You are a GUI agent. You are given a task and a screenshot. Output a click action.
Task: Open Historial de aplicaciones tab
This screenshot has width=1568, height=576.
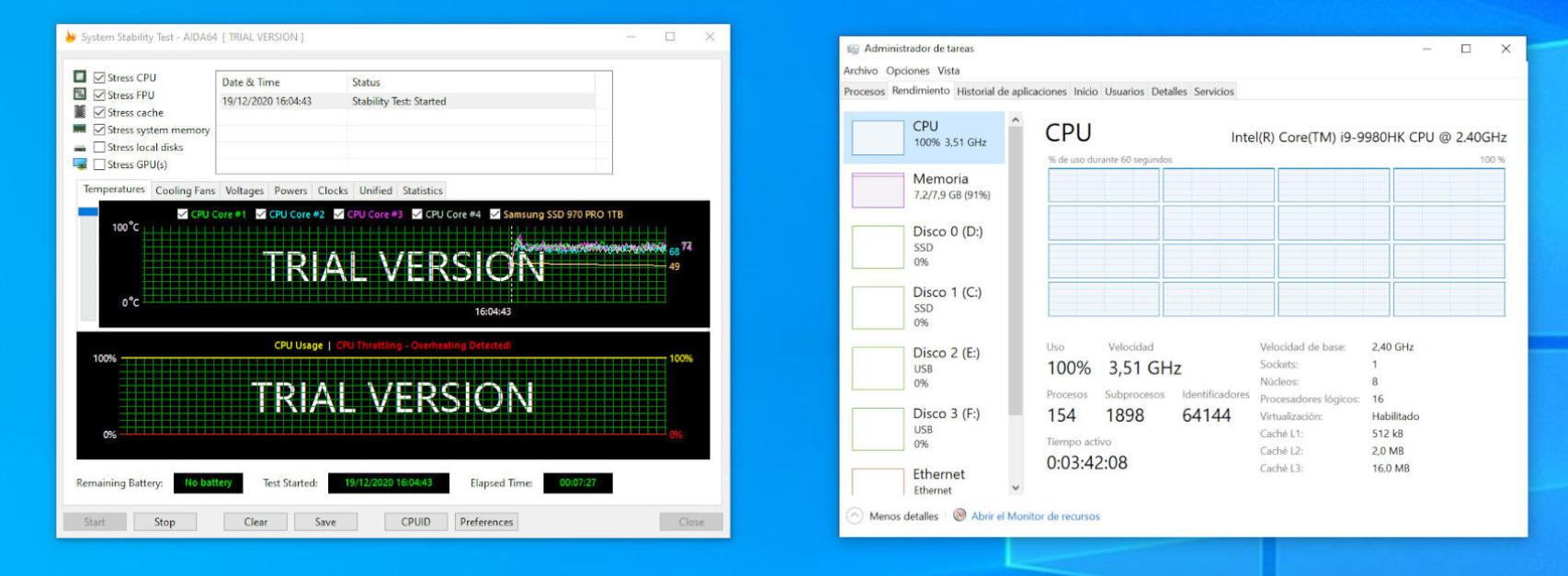point(1011,91)
